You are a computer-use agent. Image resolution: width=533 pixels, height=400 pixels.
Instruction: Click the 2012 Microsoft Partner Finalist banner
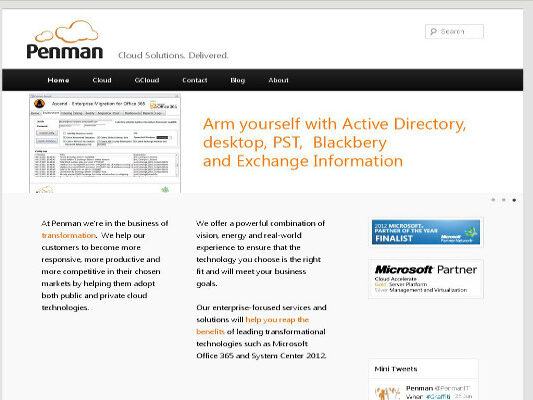pyautogui.click(x=426, y=232)
